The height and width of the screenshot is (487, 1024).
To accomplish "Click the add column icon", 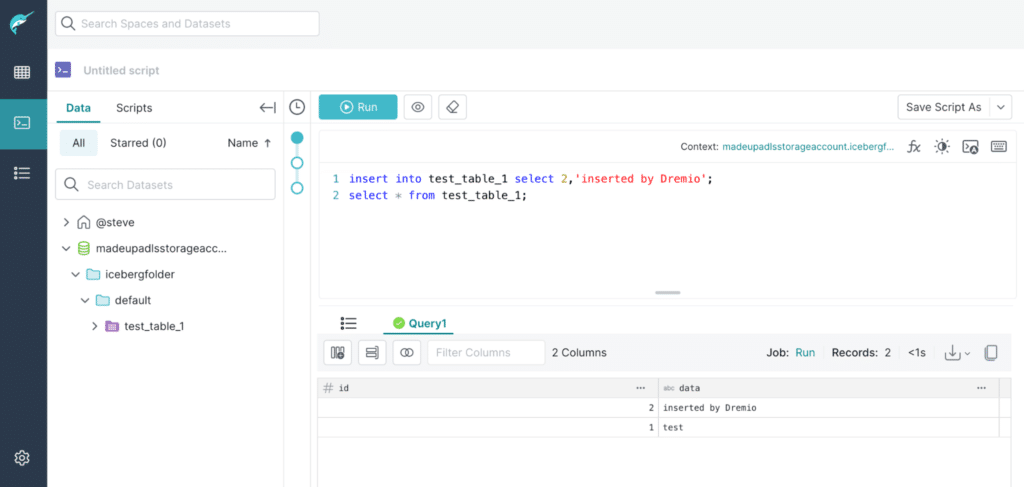I will pyautogui.click(x=338, y=353).
